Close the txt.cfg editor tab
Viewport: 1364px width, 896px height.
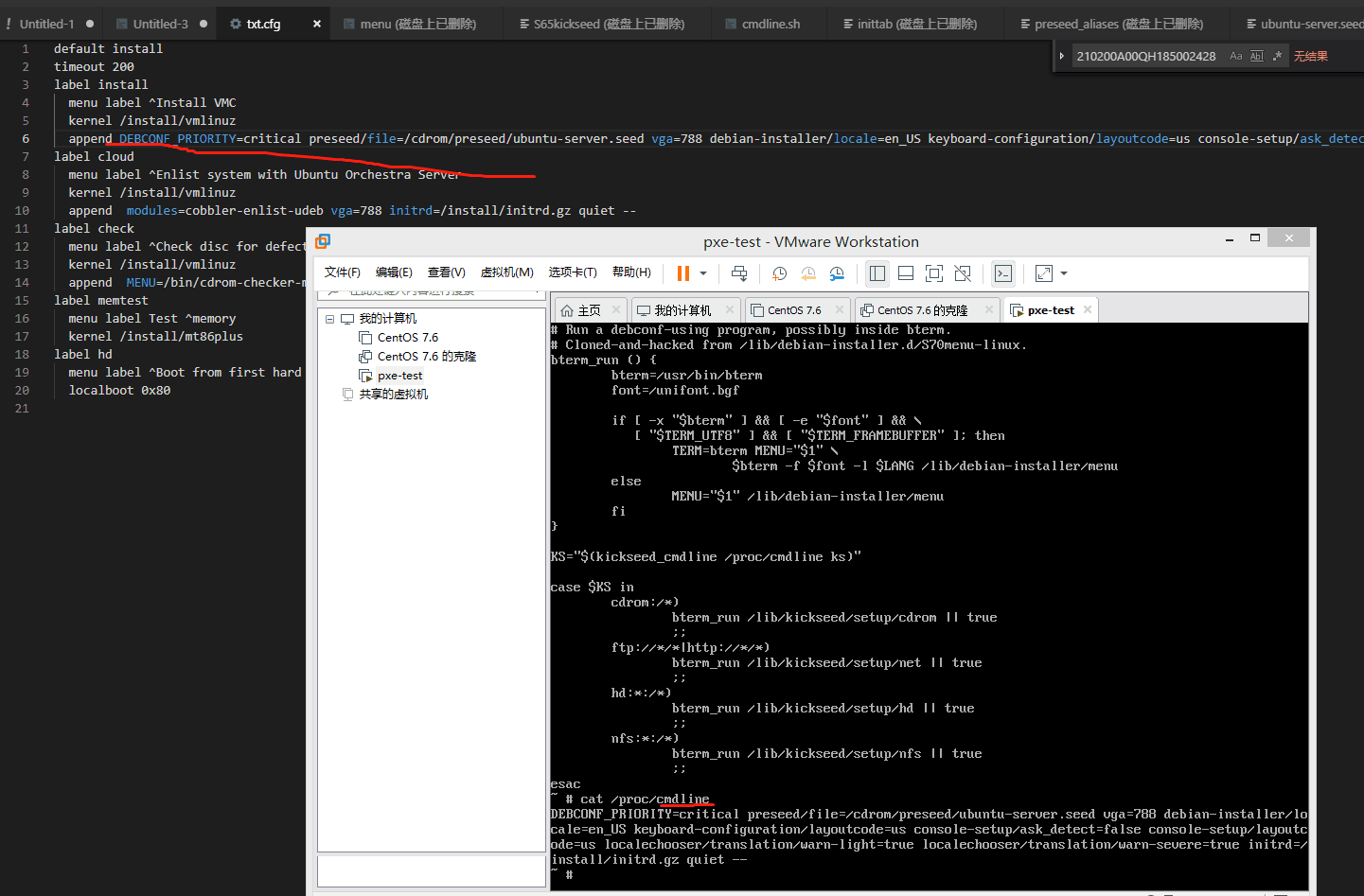click(317, 24)
